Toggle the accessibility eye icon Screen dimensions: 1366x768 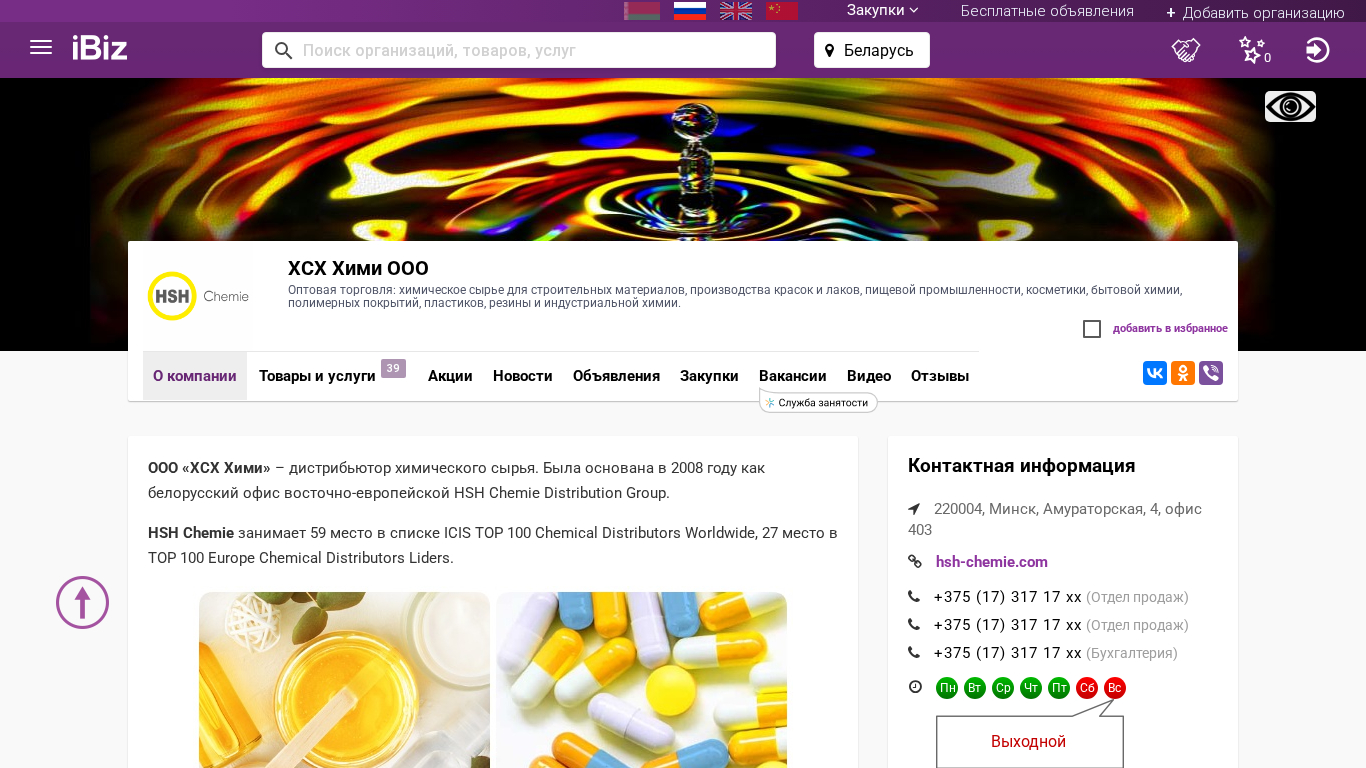click(x=1290, y=106)
